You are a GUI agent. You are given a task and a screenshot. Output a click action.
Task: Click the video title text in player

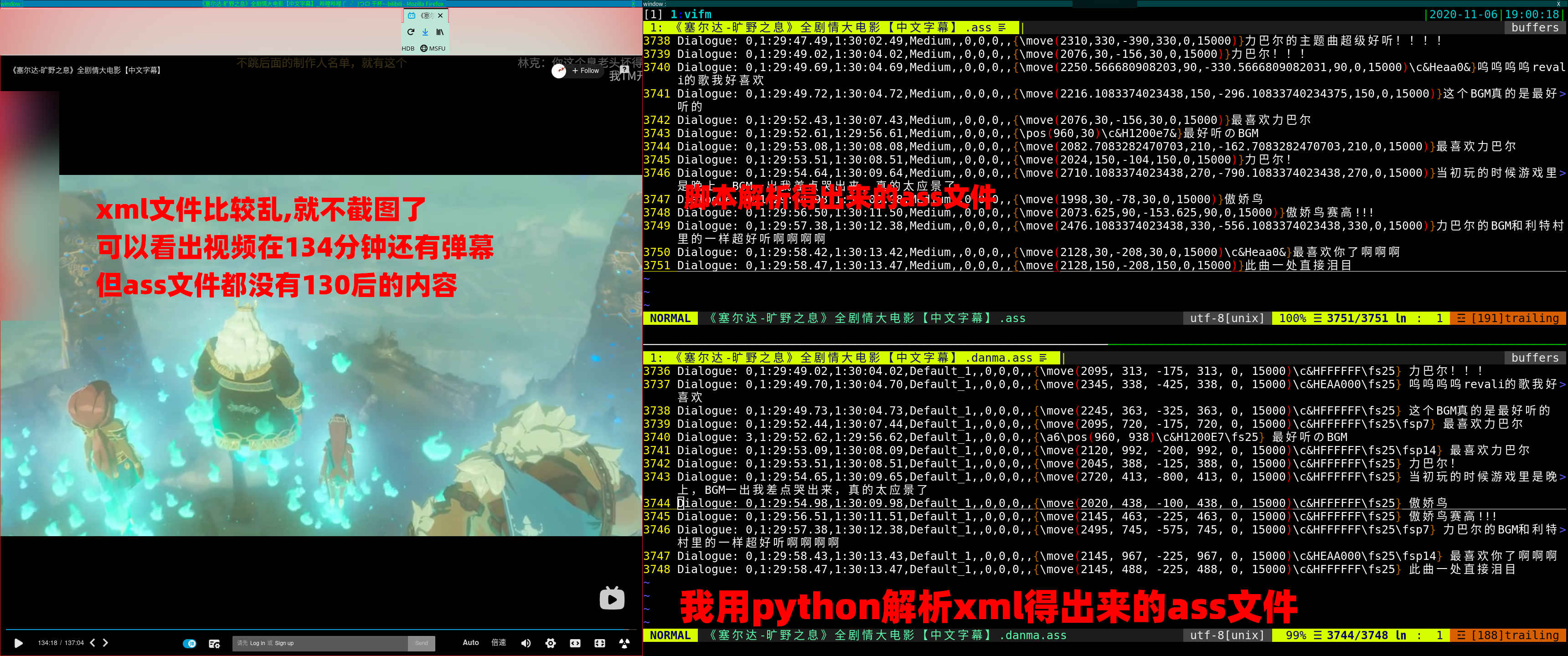click(x=87, y=71)
